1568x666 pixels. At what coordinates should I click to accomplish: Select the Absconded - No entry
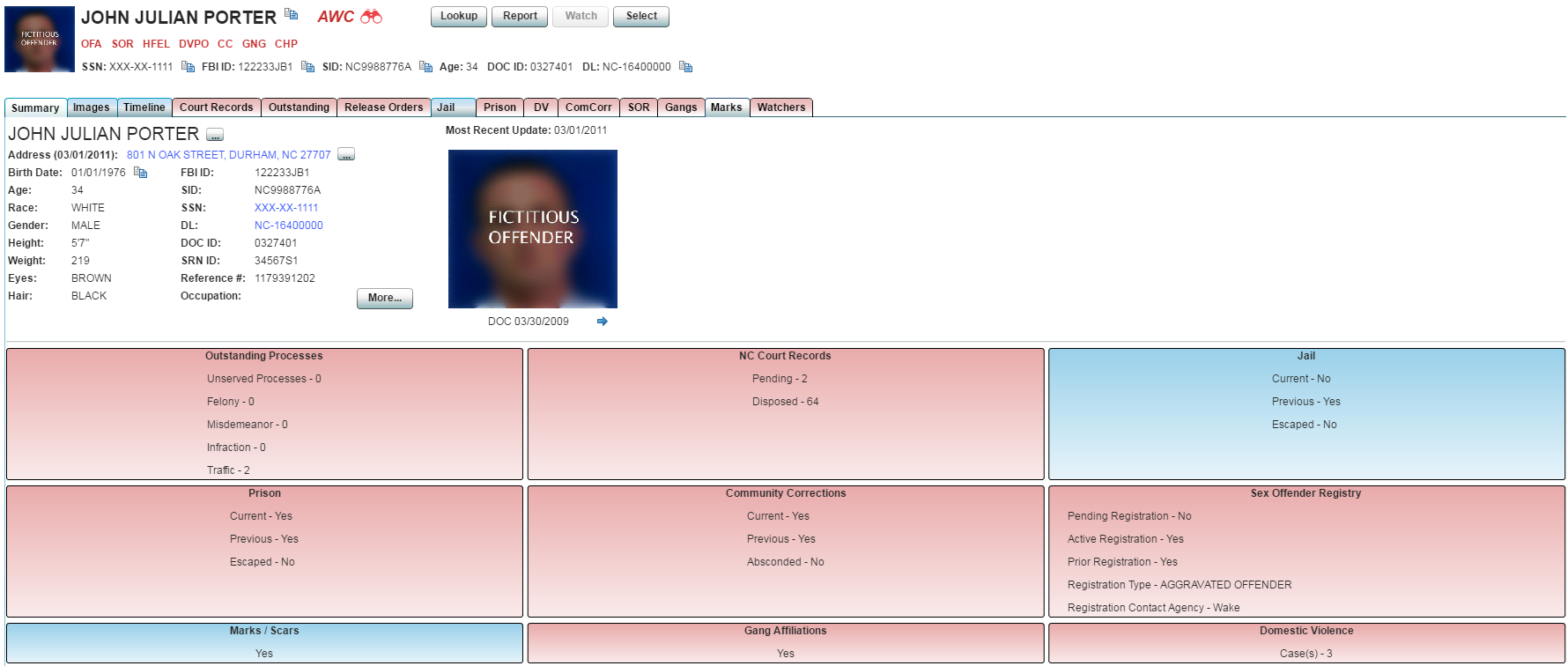click(x=786, y=562)
